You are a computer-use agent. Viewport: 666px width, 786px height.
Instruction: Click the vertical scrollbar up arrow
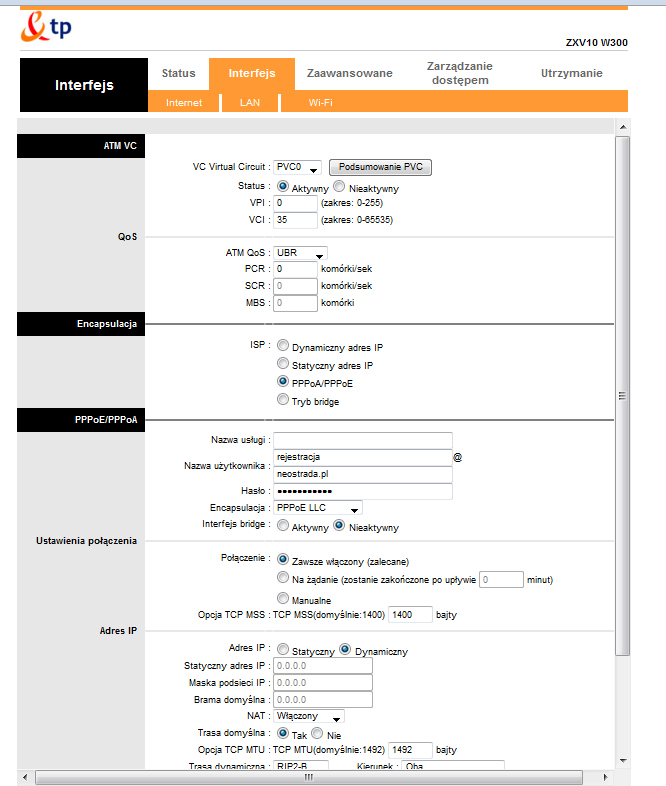[x=622, y=127]
